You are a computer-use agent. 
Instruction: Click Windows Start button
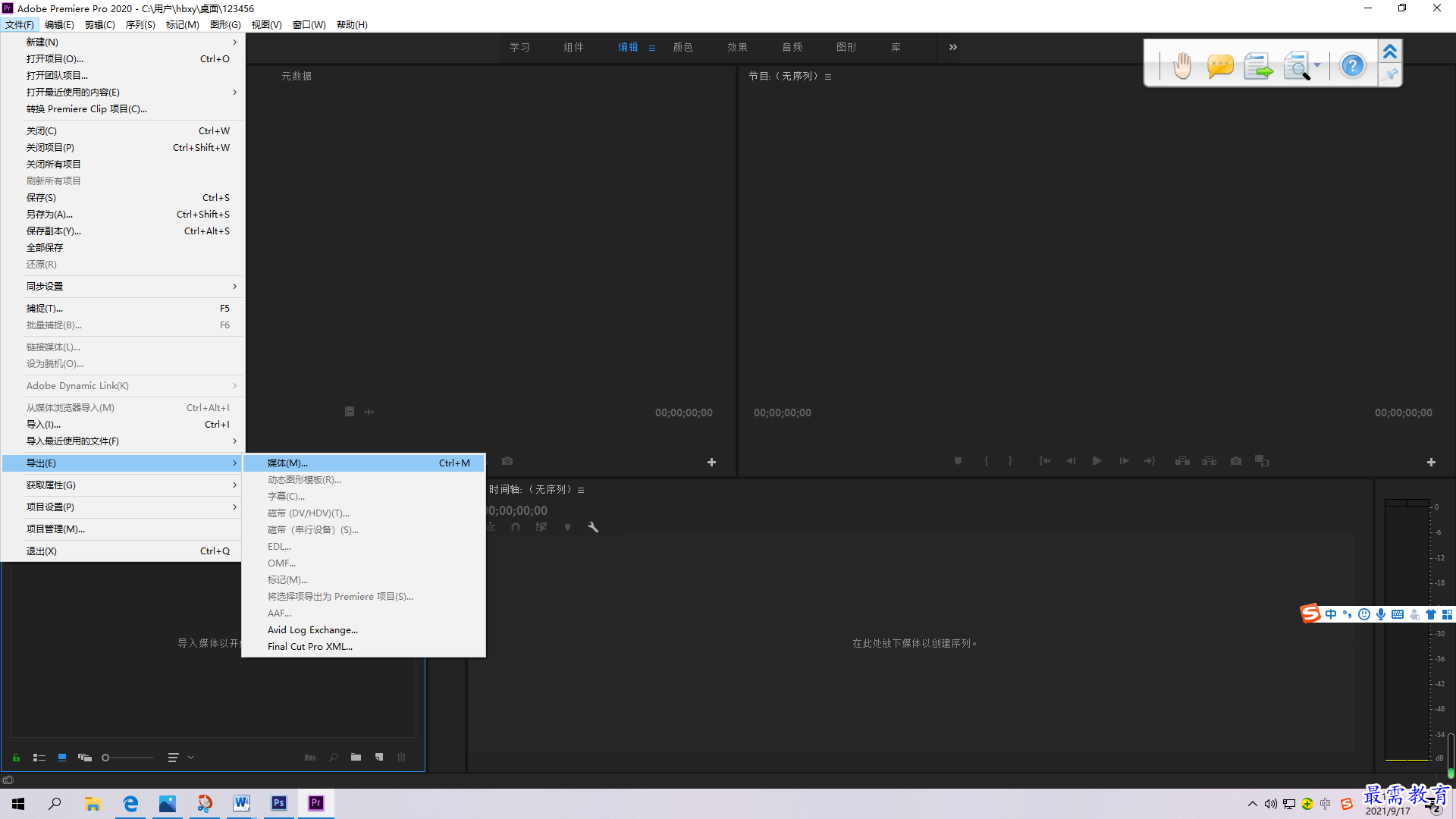click(18, 803)
